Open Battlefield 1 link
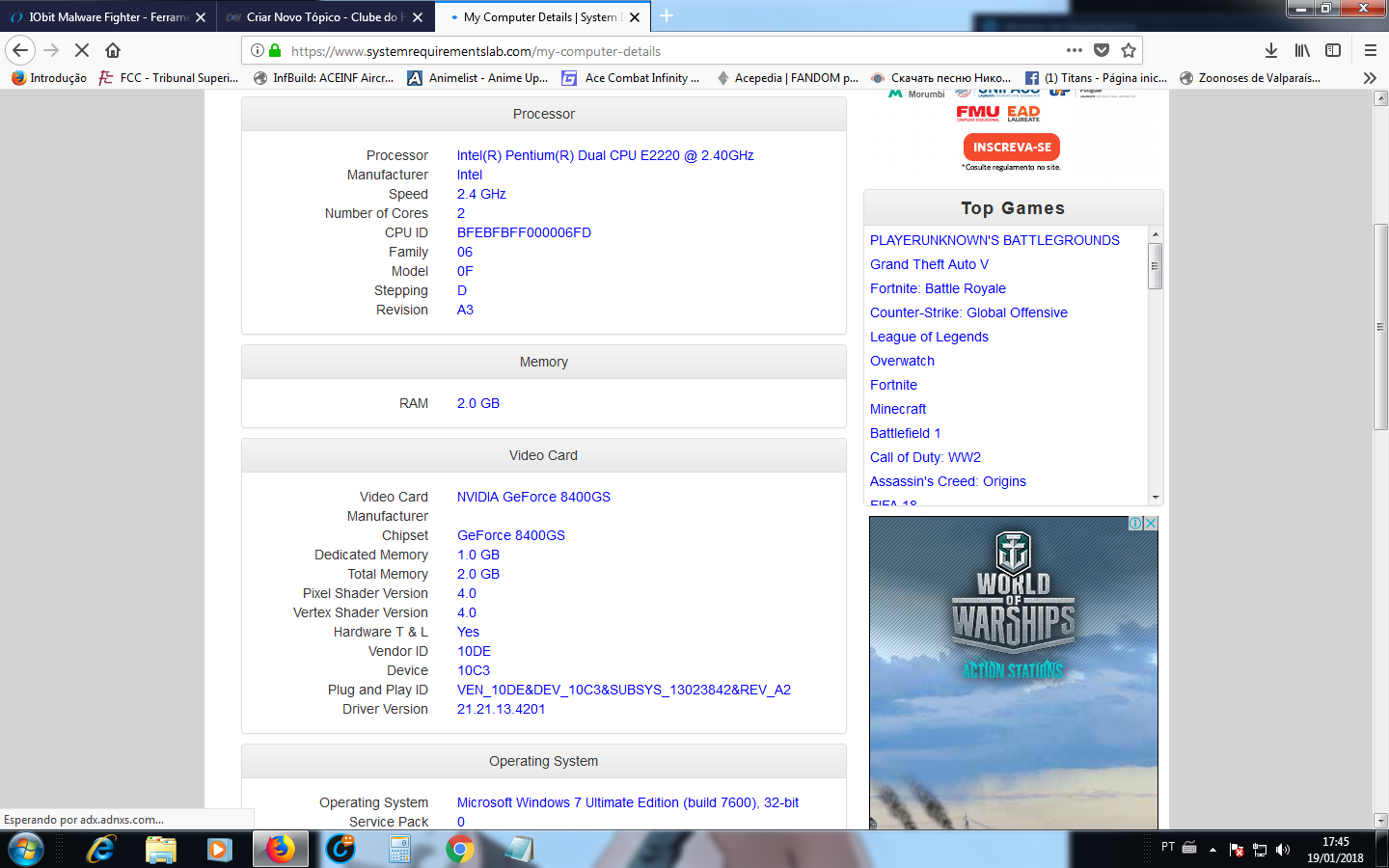Screen dimensions: 1389x868 [x=905, y=433]
